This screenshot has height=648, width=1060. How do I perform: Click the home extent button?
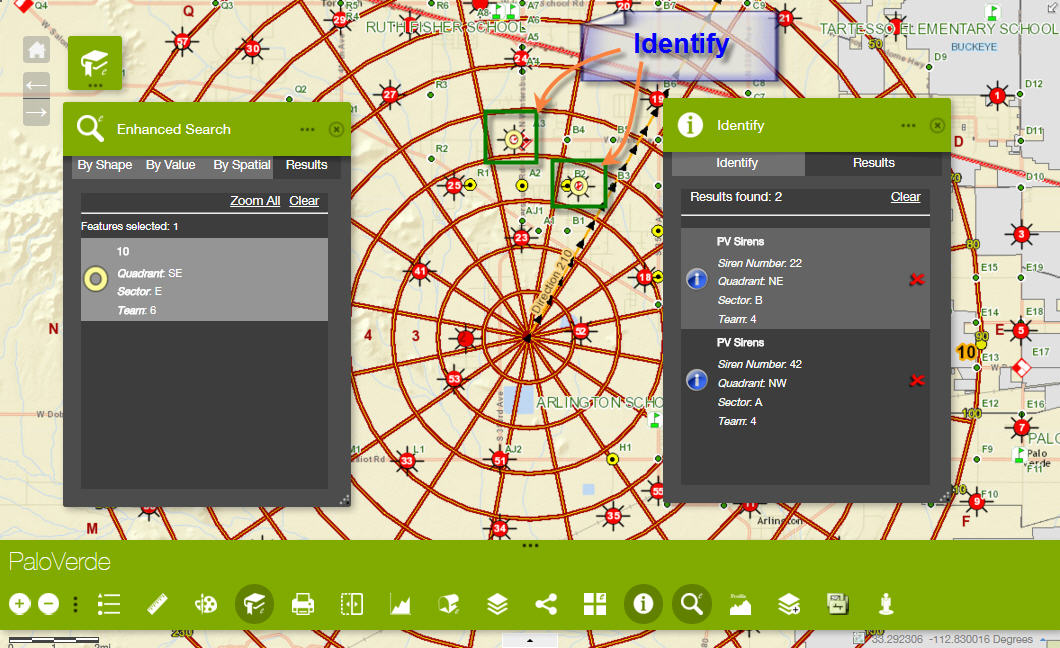pos(37,49)
